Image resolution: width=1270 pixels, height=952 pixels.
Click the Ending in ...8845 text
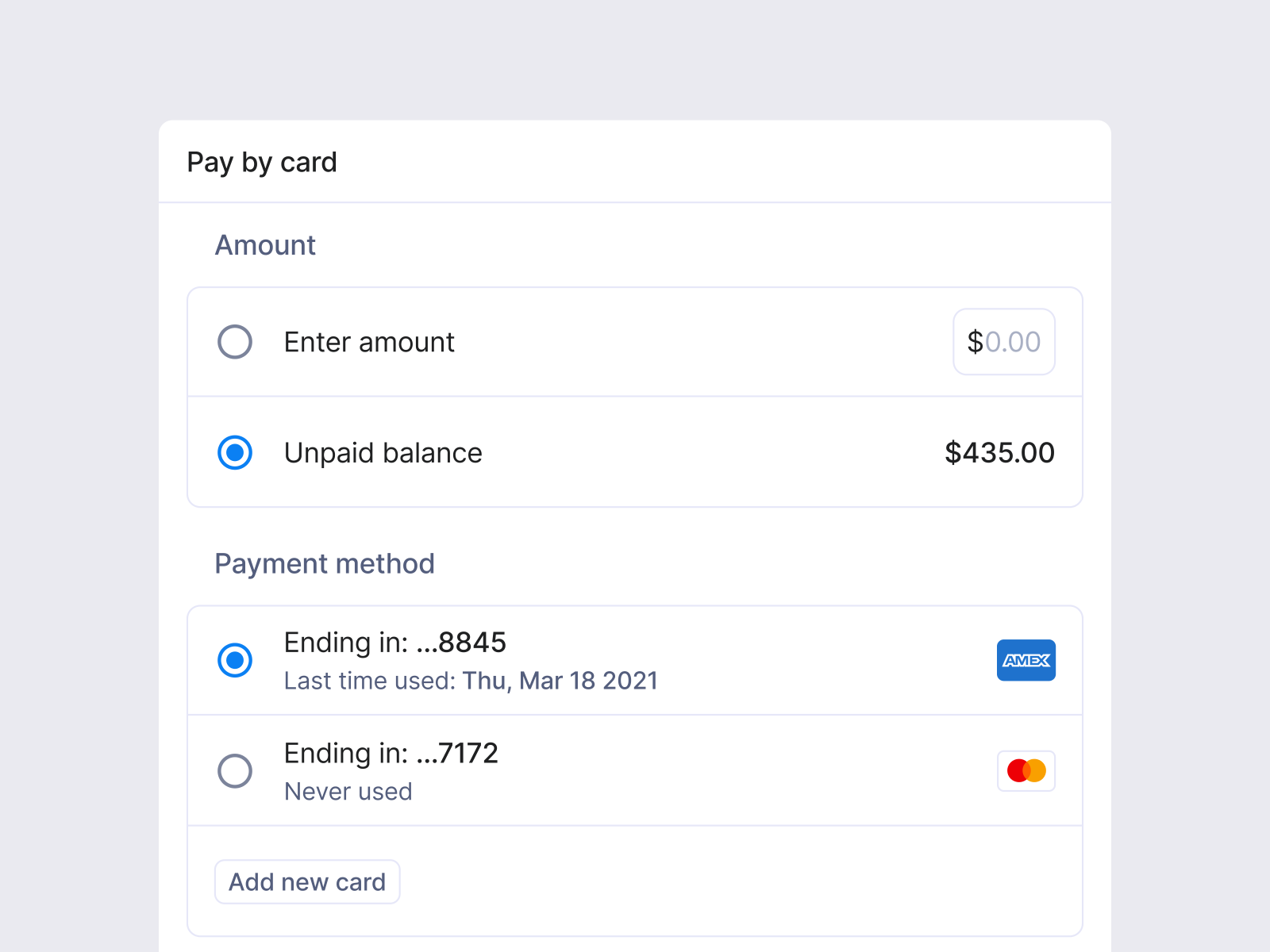tap(394, 643)
